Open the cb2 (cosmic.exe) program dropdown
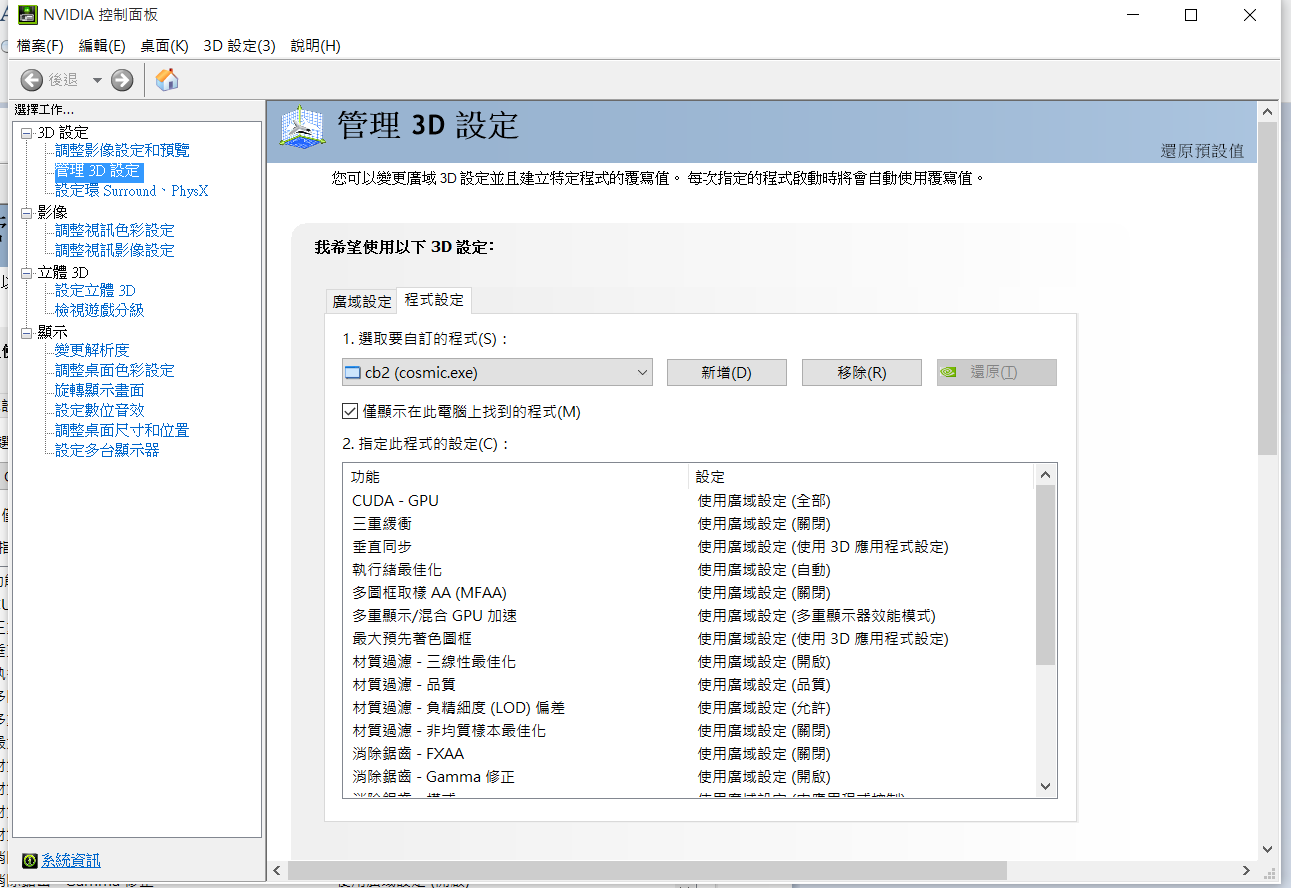1291x888 pixels. pos(497,372)
